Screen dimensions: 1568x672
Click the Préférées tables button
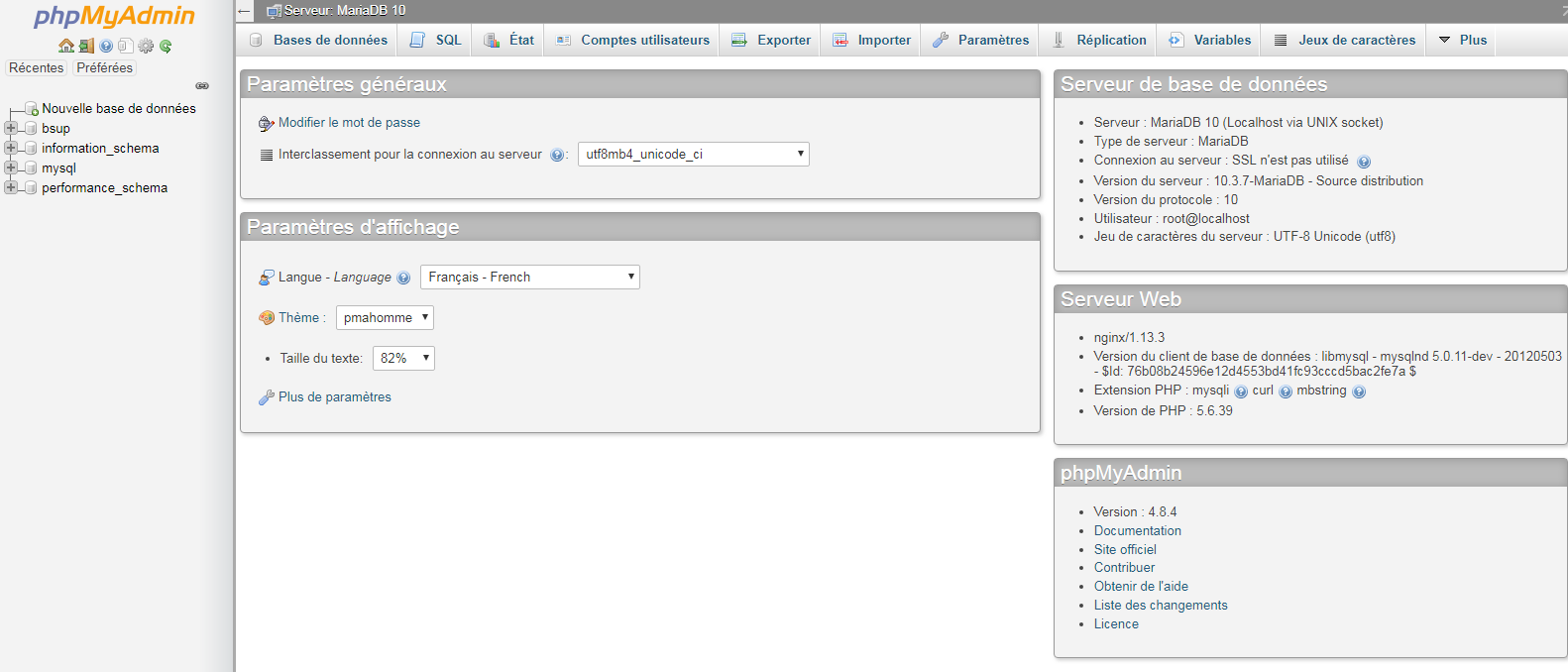[x=104, y=67]
